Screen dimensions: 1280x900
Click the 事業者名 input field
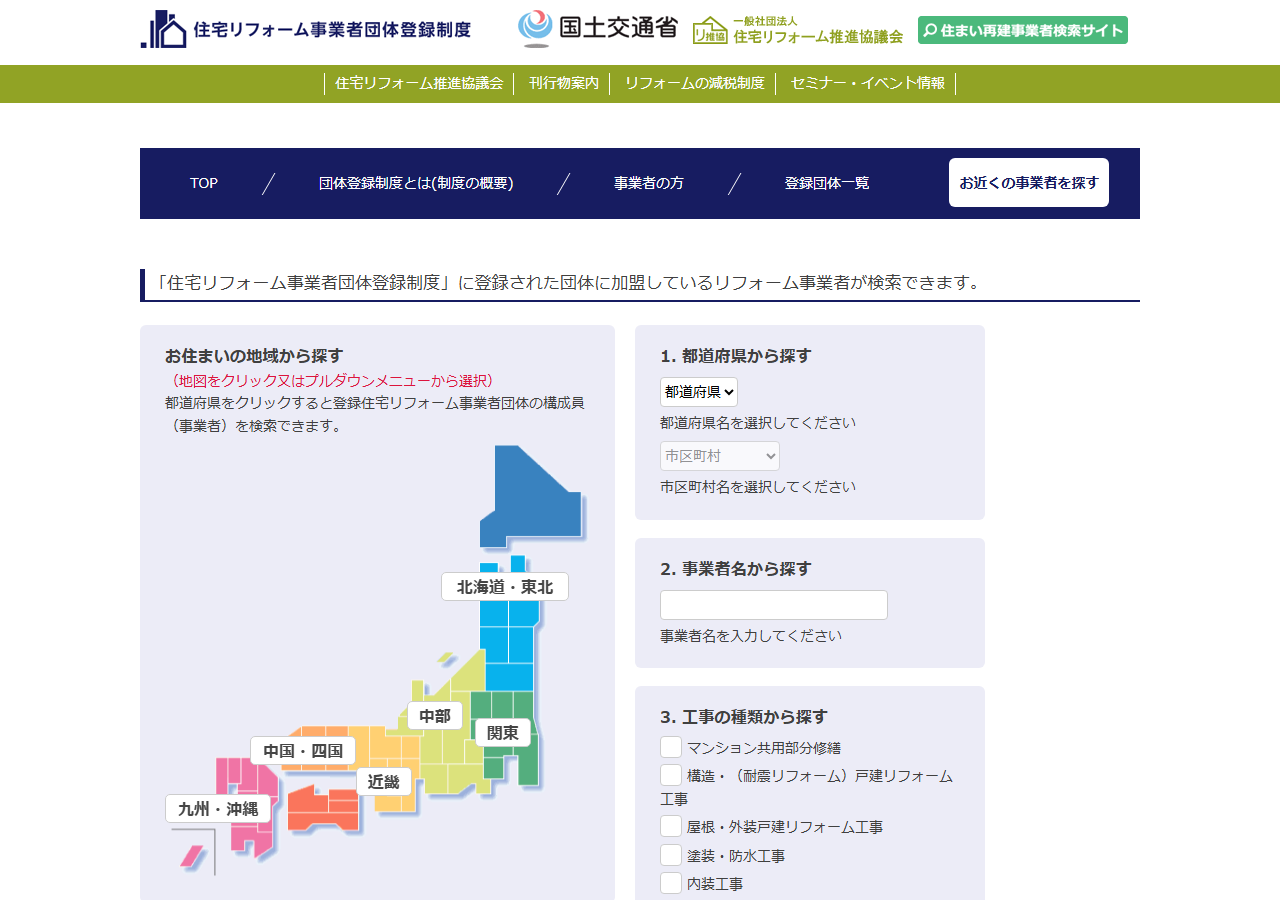(774, 605)
